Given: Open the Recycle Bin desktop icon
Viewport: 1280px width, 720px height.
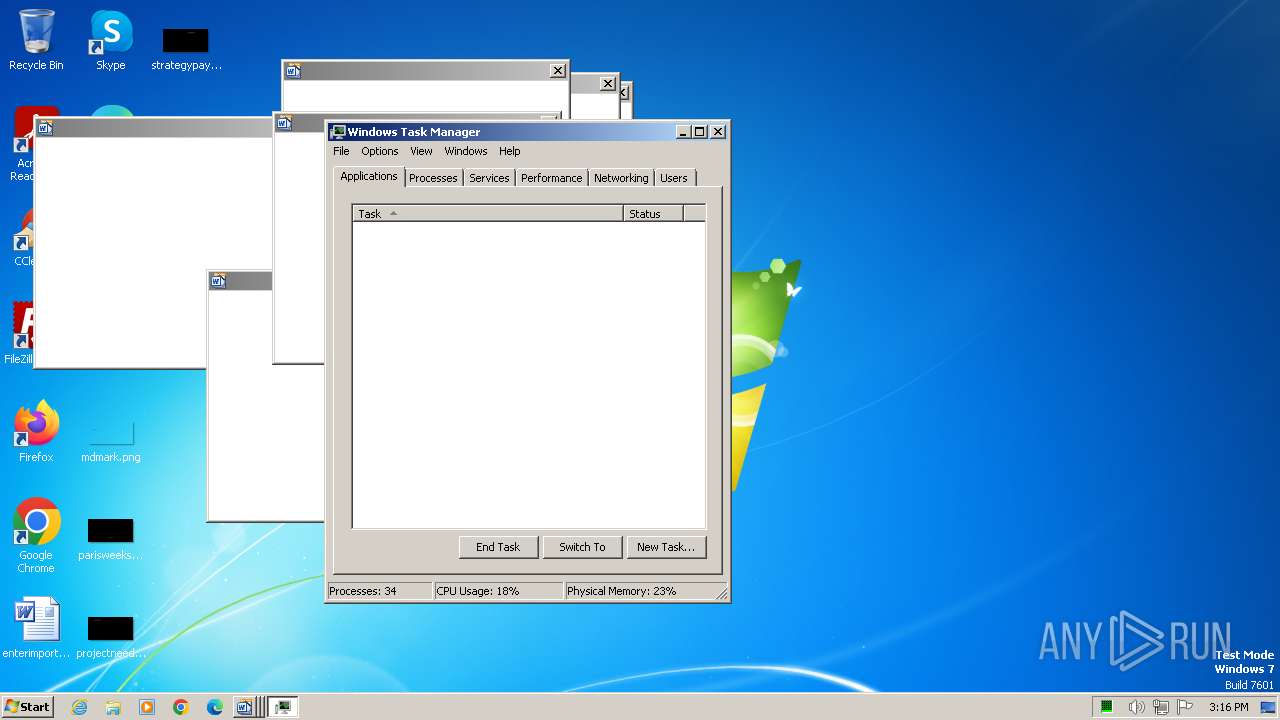Looking at the screenshot, I should (x=36, y=40).
